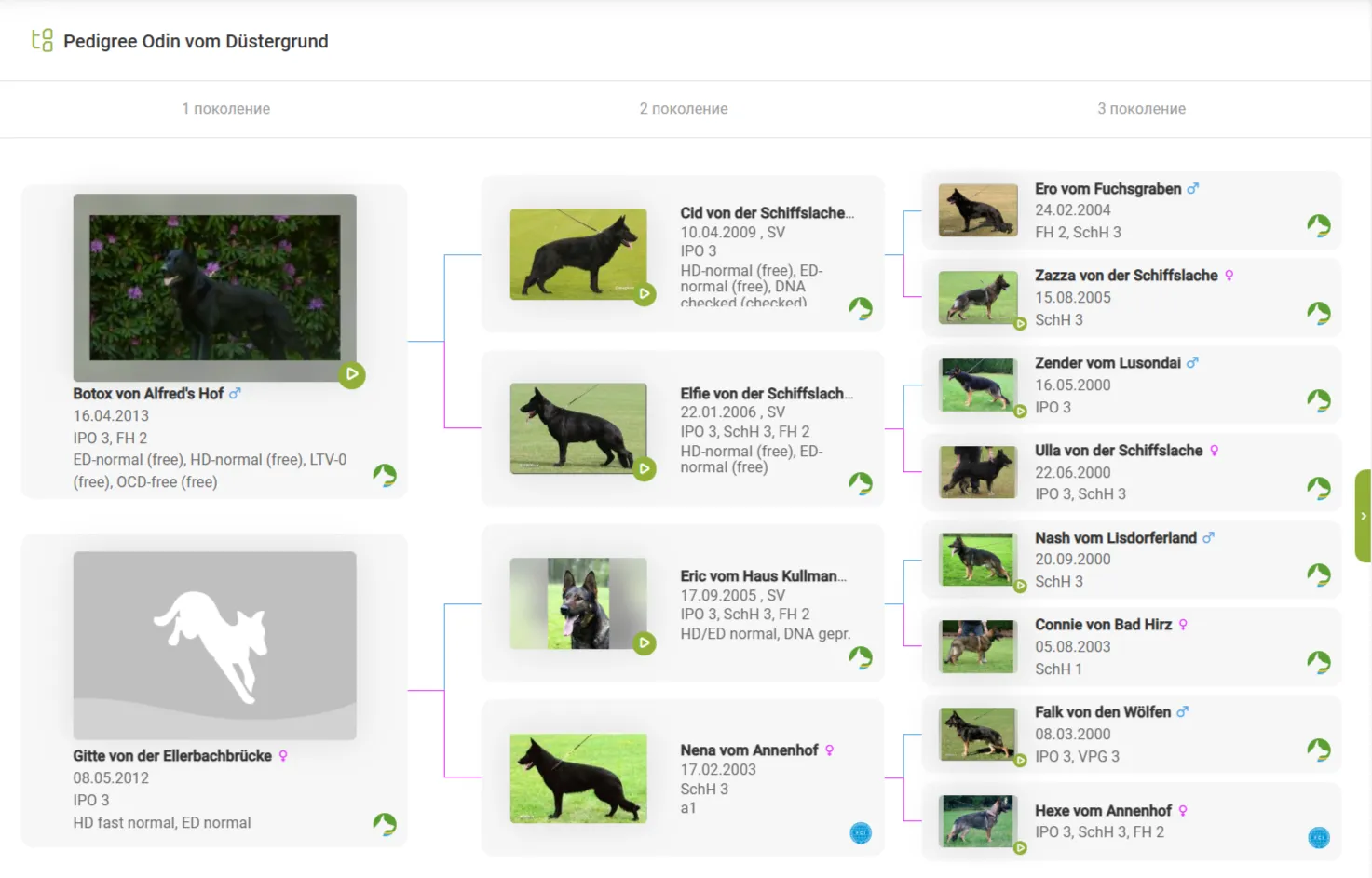Play media on Botox von Alfred's Hof photo
The height and width of the screenshot is (878, 1372).
pyautogui.click(x=352, y=375)
